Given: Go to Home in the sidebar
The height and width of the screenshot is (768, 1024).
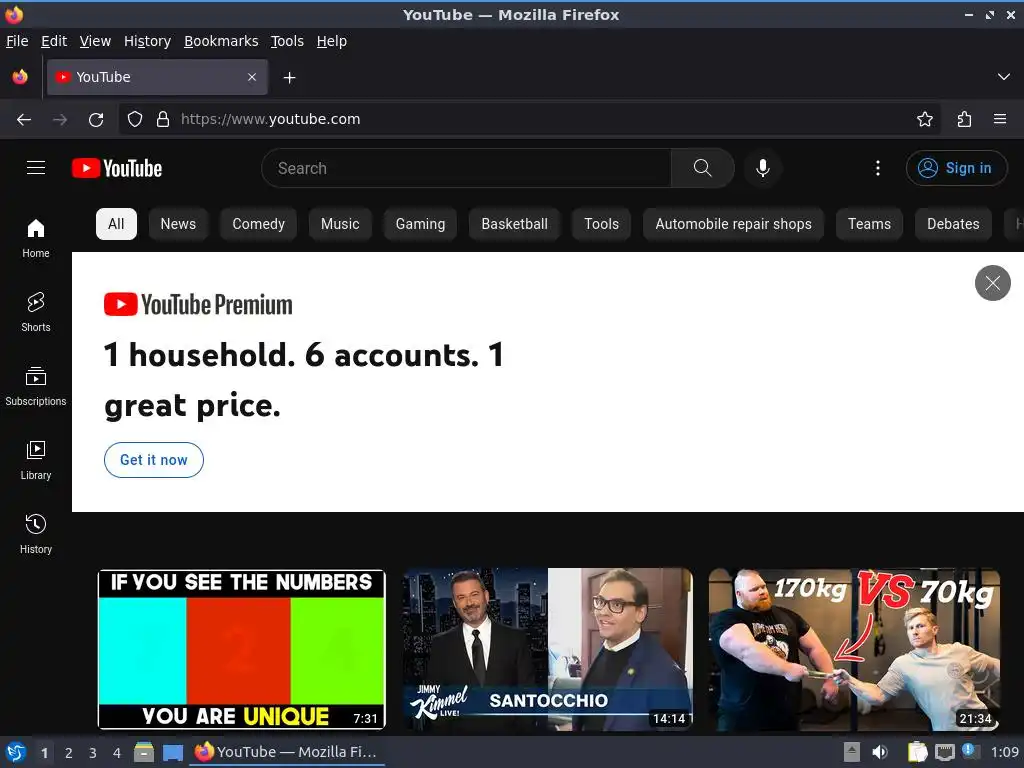Looking at the screenshot, I should pos(36,238).
